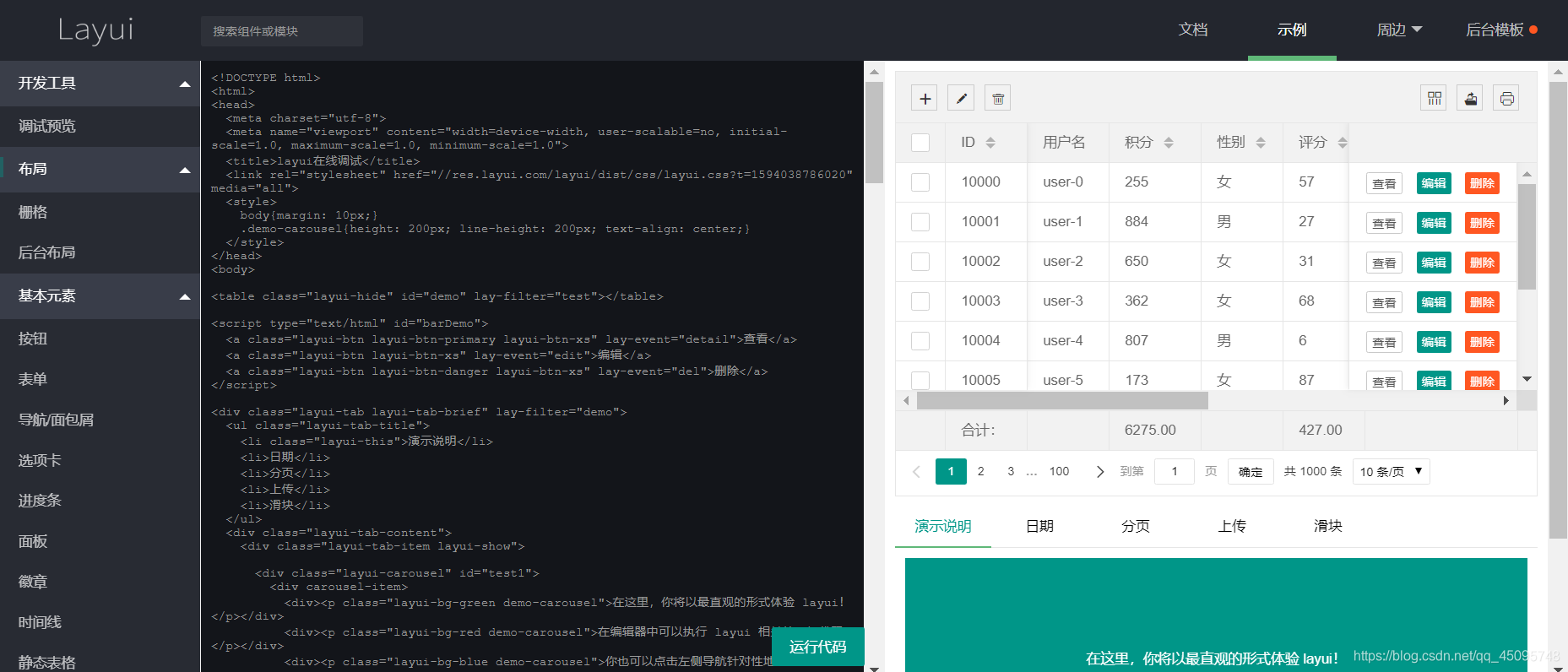Click 删除 button for row 10002
This screenshot has width=1568, height=672.
[1482, 263]
